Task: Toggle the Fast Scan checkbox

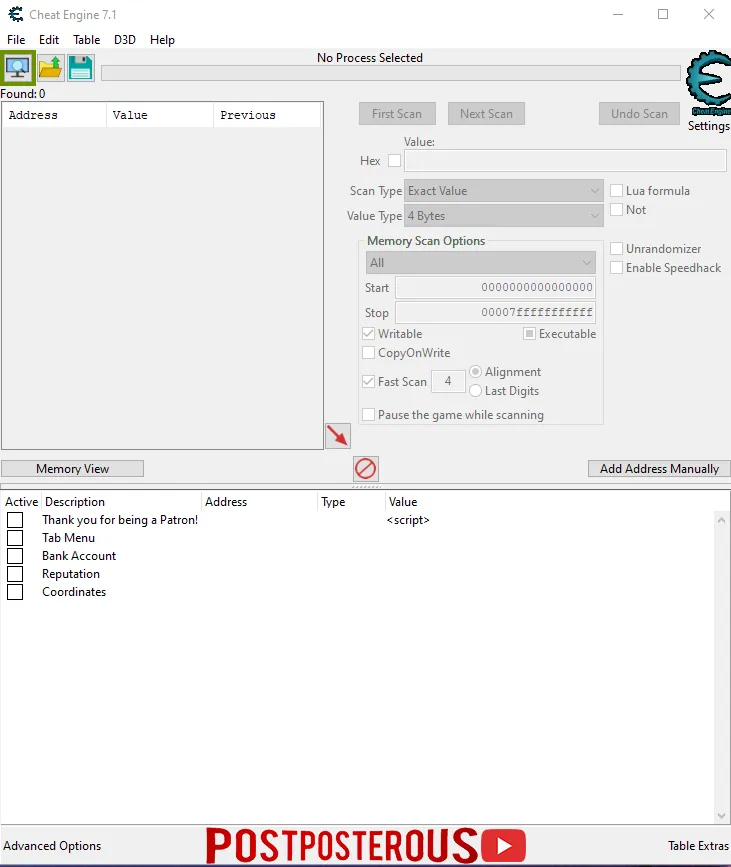Action: [x=368, y=382]
